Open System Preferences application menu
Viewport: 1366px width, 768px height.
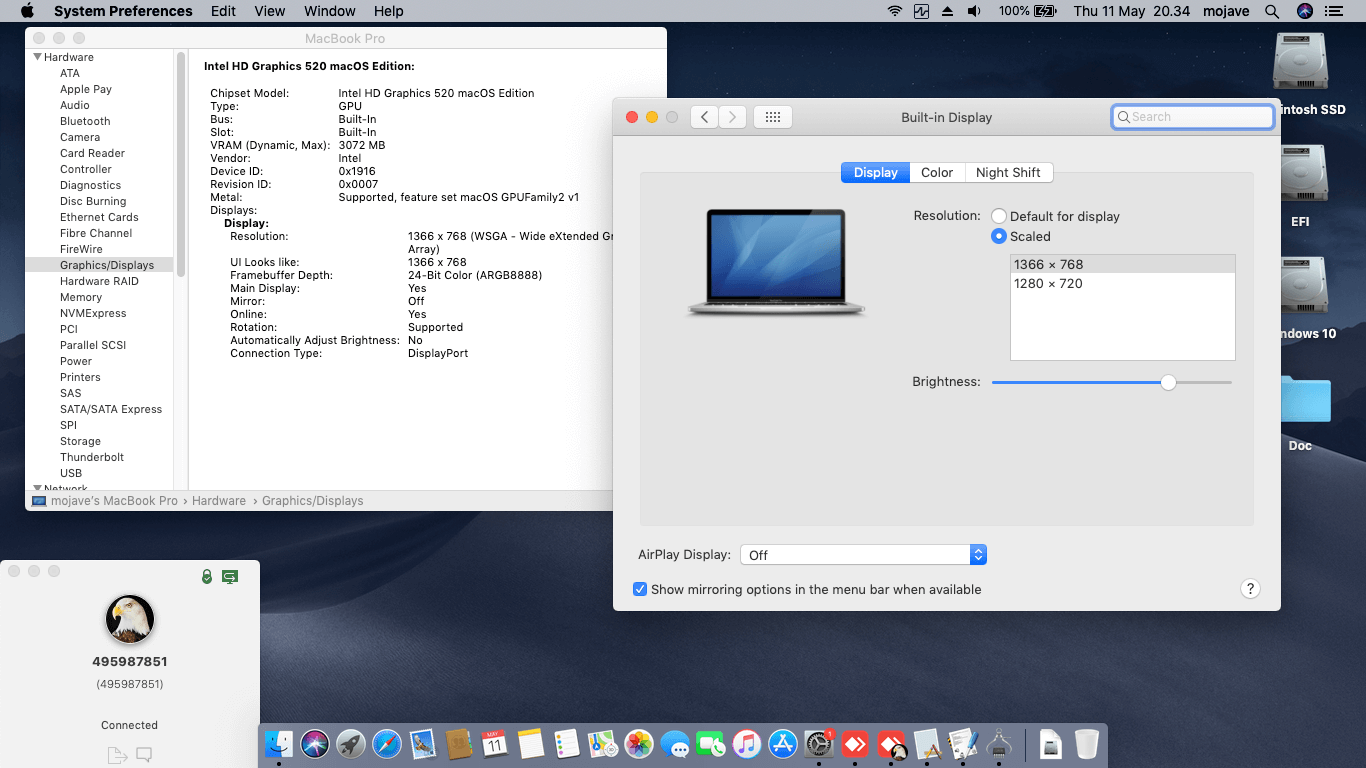pyautogui.click(x=123, y=11)
